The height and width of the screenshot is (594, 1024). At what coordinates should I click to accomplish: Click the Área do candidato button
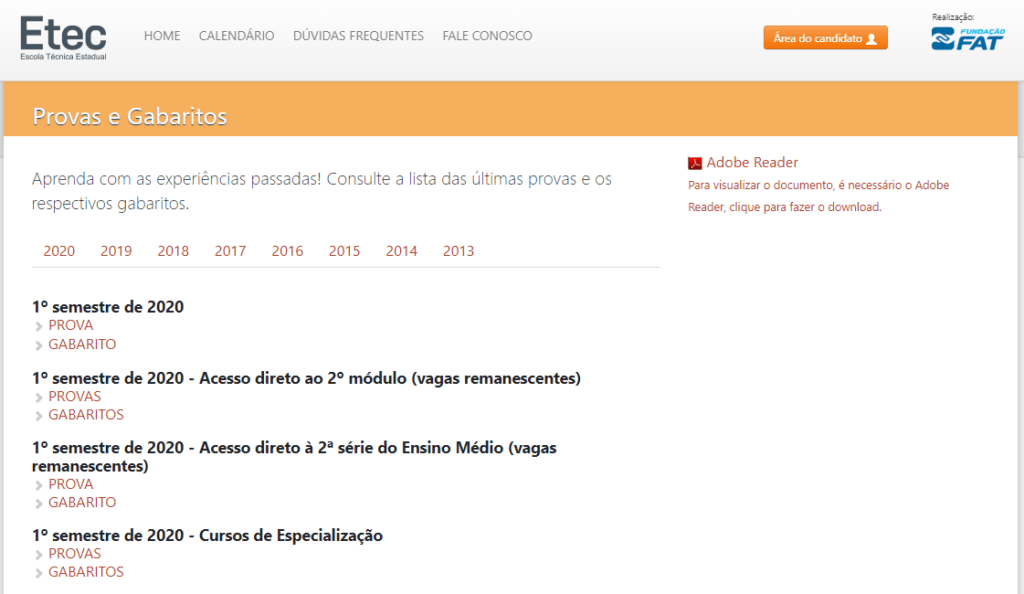(826, 37)
